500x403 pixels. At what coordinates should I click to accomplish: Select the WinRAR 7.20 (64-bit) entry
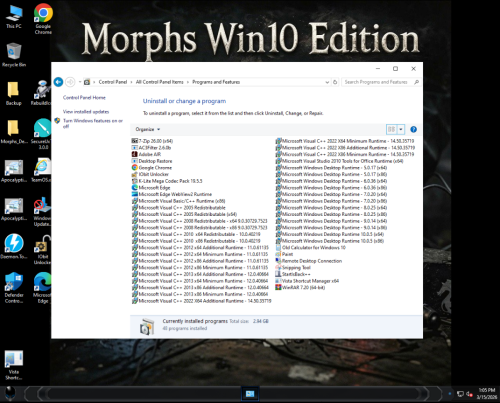click(300, 287)
